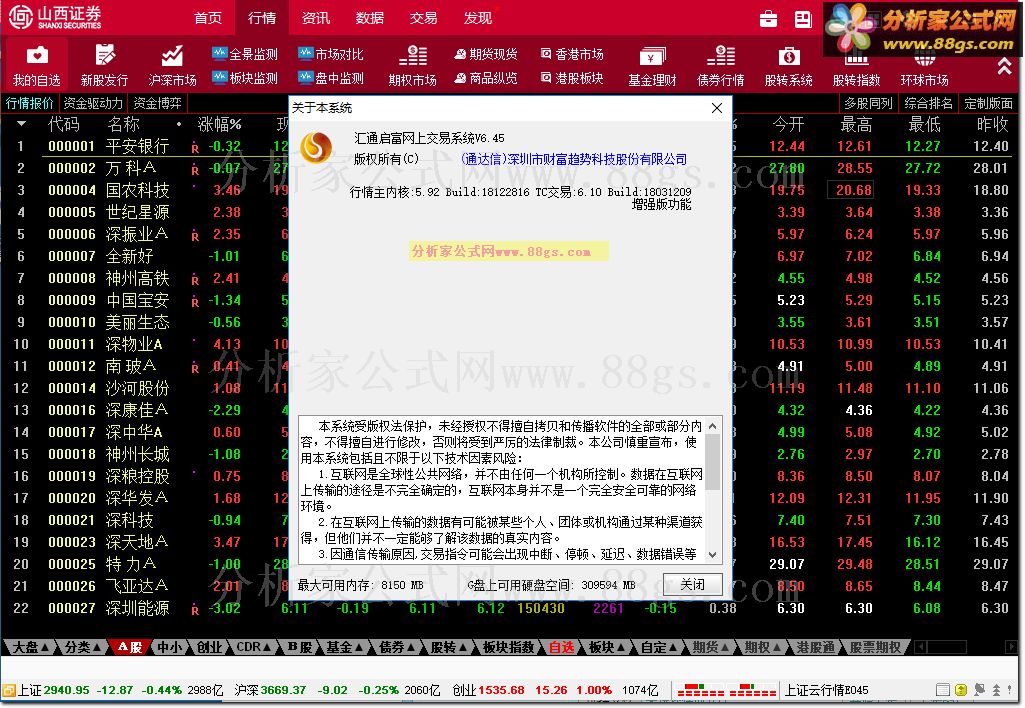
Task: Sort by 涨幅% column header
Action: [x=219, y=124]
